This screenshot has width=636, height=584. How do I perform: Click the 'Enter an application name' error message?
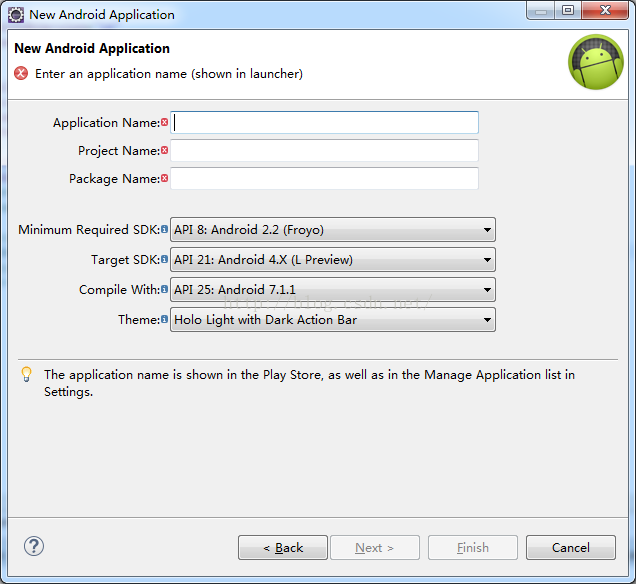[169, 74]
